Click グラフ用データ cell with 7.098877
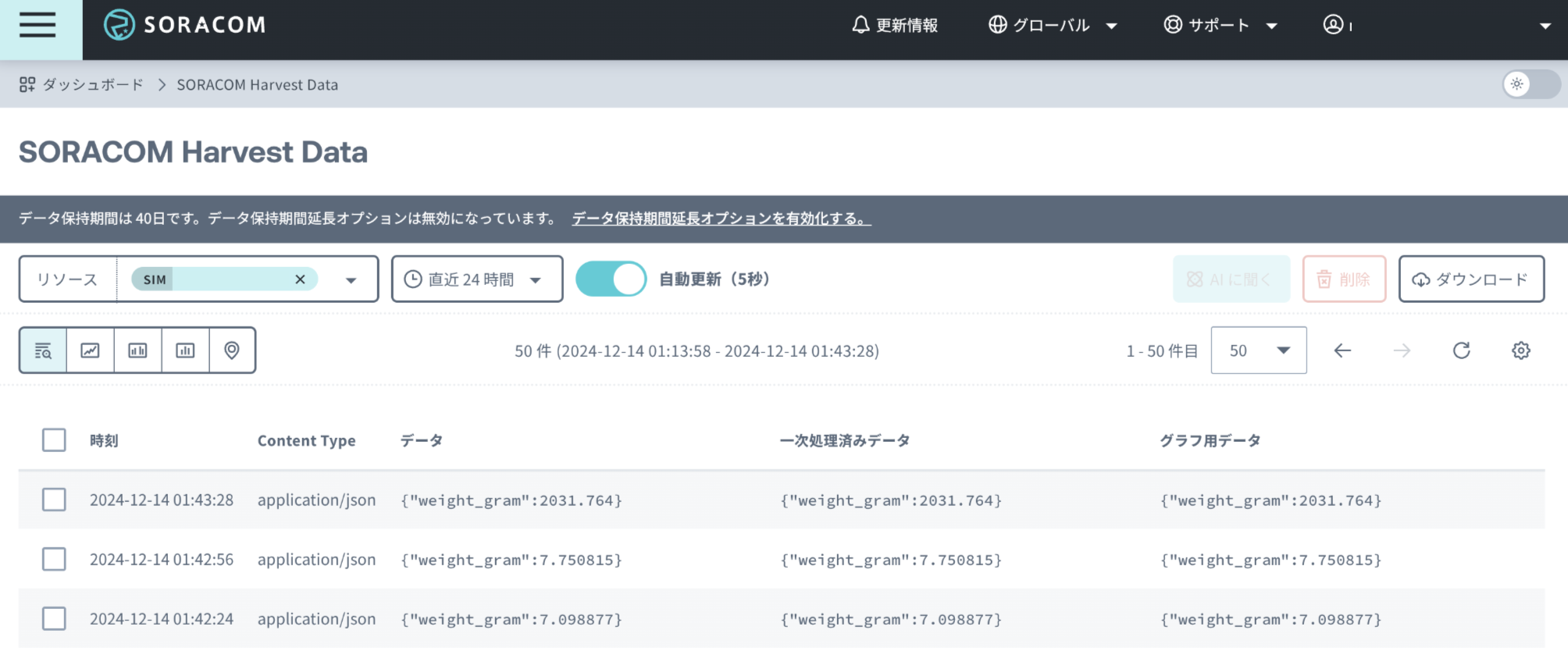 pos(1271,619)
